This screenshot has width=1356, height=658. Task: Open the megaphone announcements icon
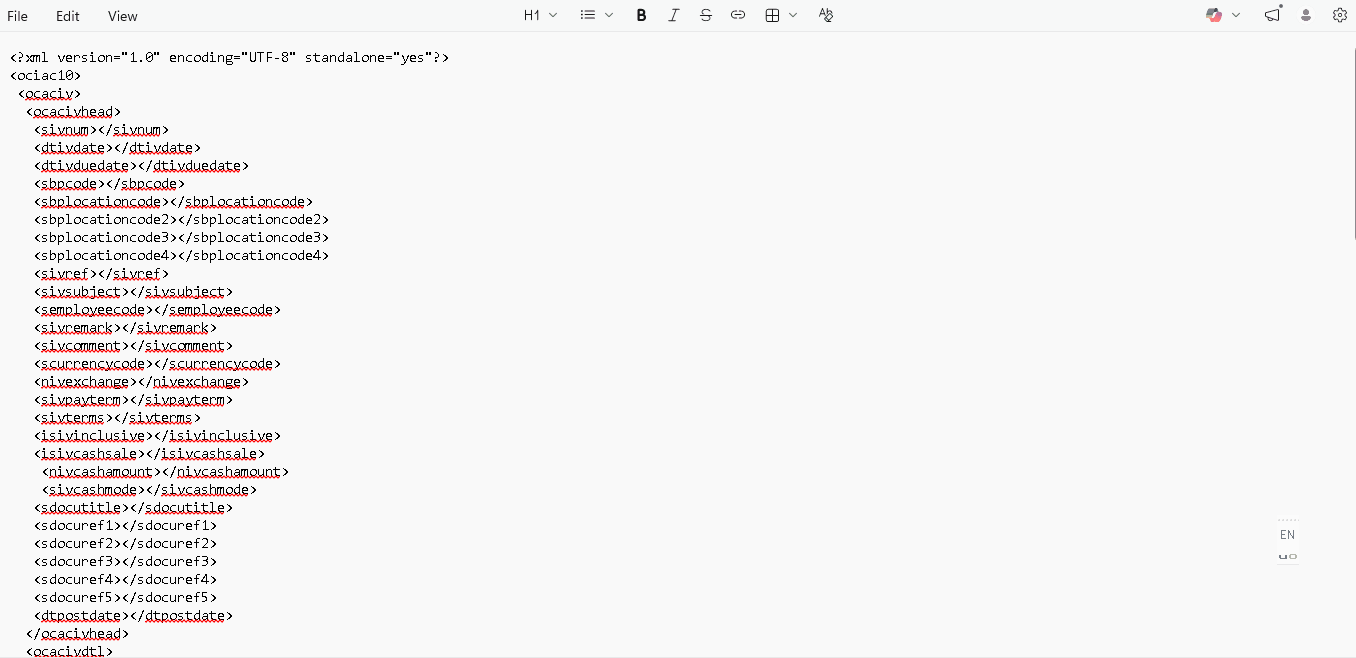(x=1272, y=15)
